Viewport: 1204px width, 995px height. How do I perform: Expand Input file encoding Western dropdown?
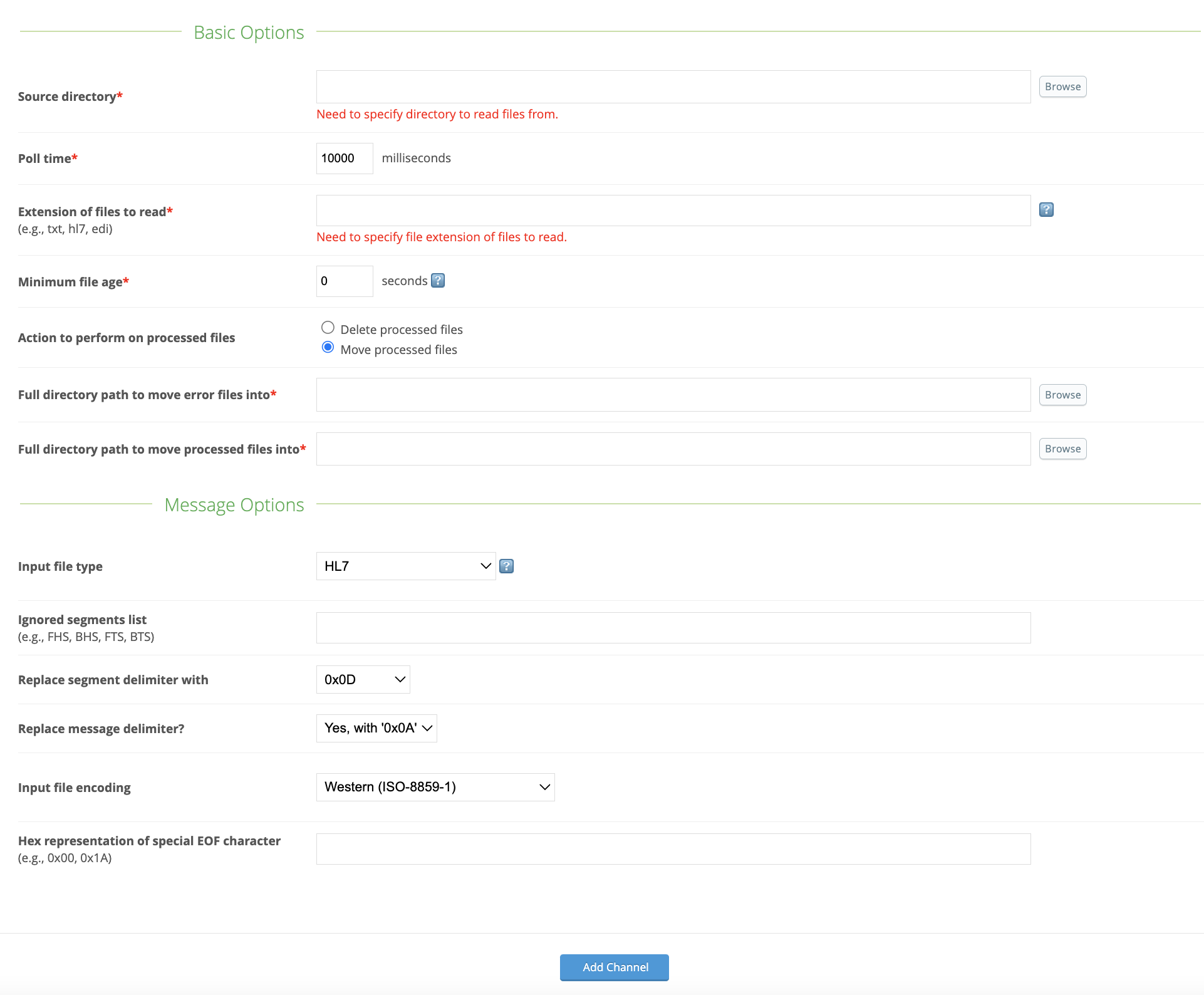tap(435, 788)
